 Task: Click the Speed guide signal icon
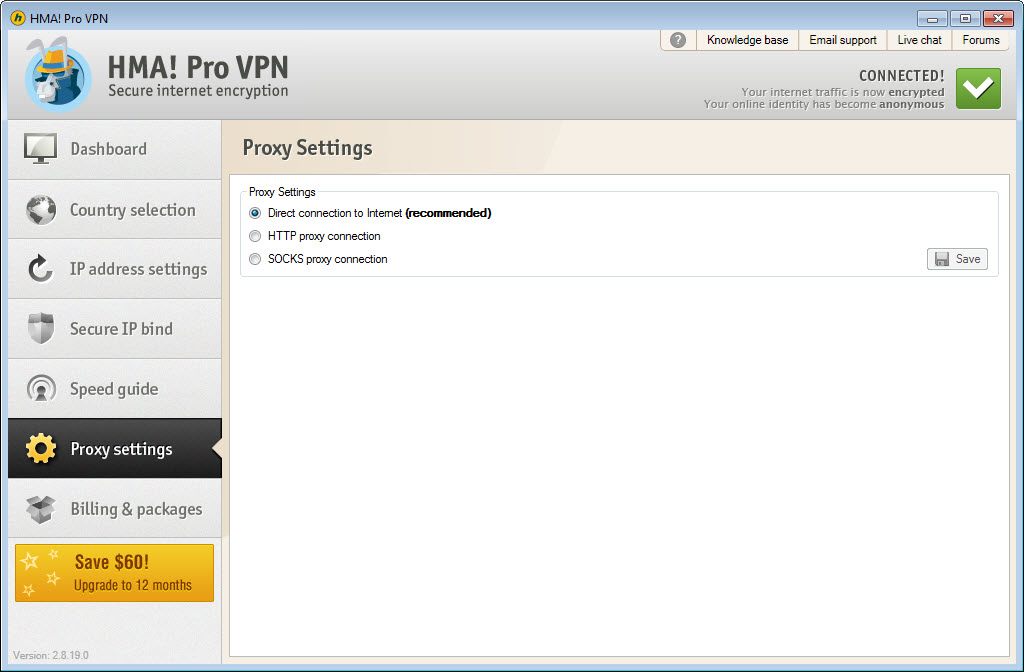pos(41,389)
